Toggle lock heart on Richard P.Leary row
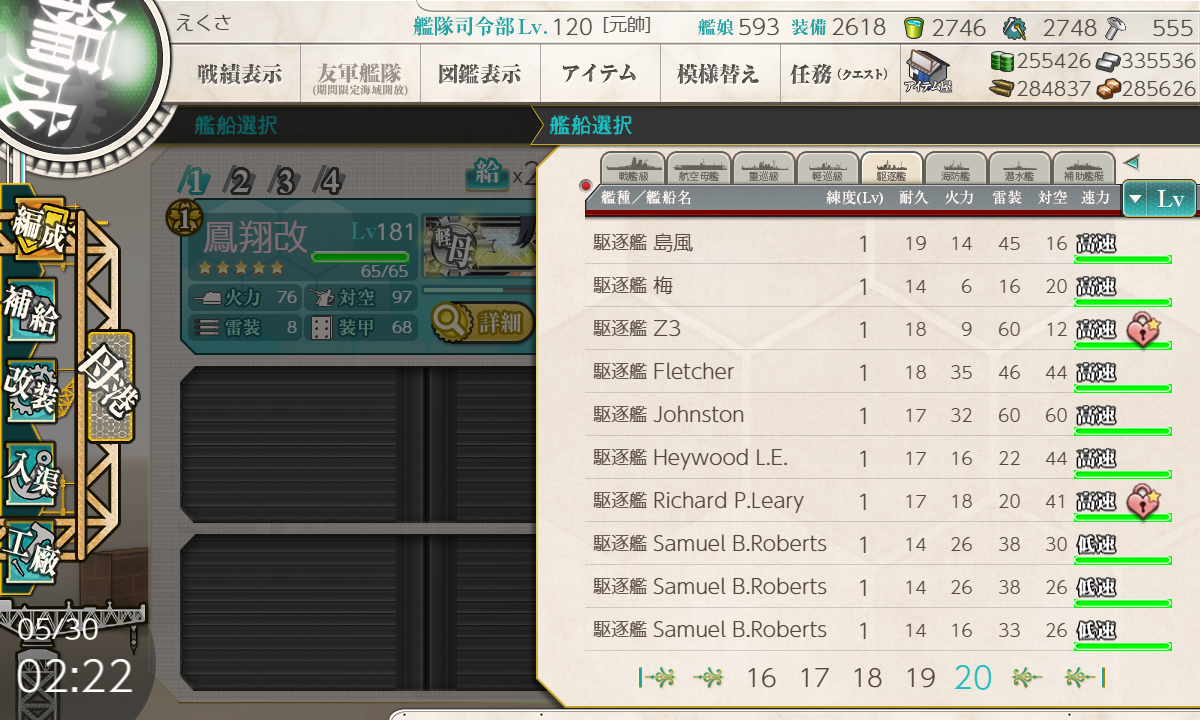Viewport: 1200px width, 720px height. (x=1142, y=501)
